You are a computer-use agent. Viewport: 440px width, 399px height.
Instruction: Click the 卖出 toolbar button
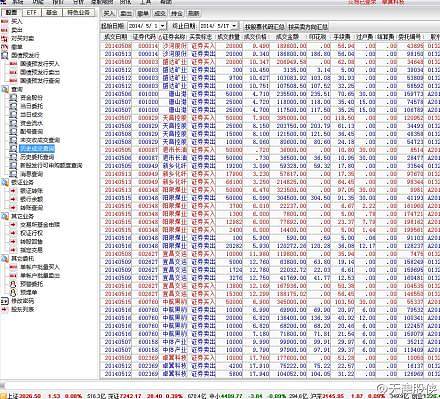pyautogui.click(x=126, y=13)
